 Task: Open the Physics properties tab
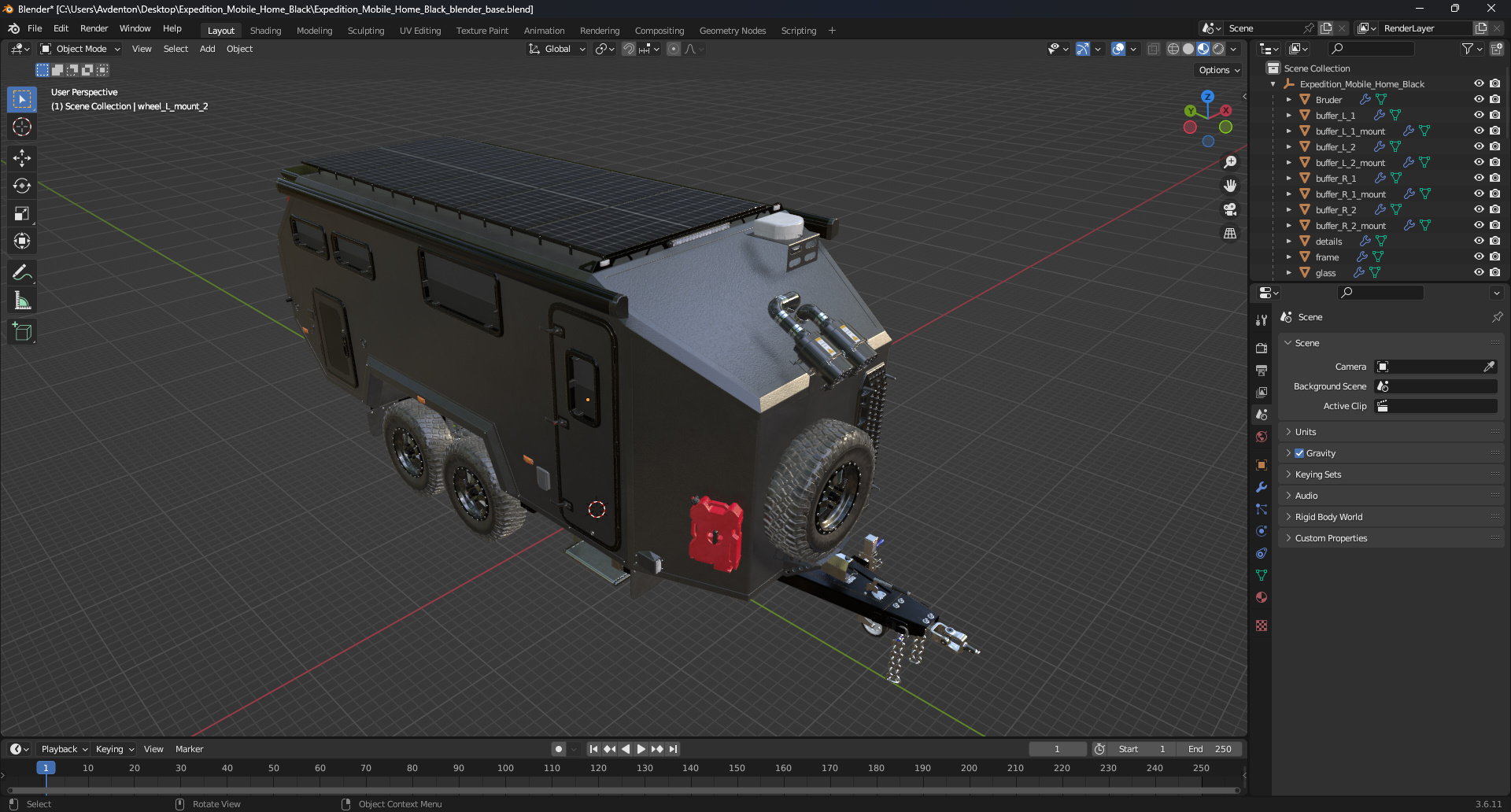click(x=1262, y=531)
